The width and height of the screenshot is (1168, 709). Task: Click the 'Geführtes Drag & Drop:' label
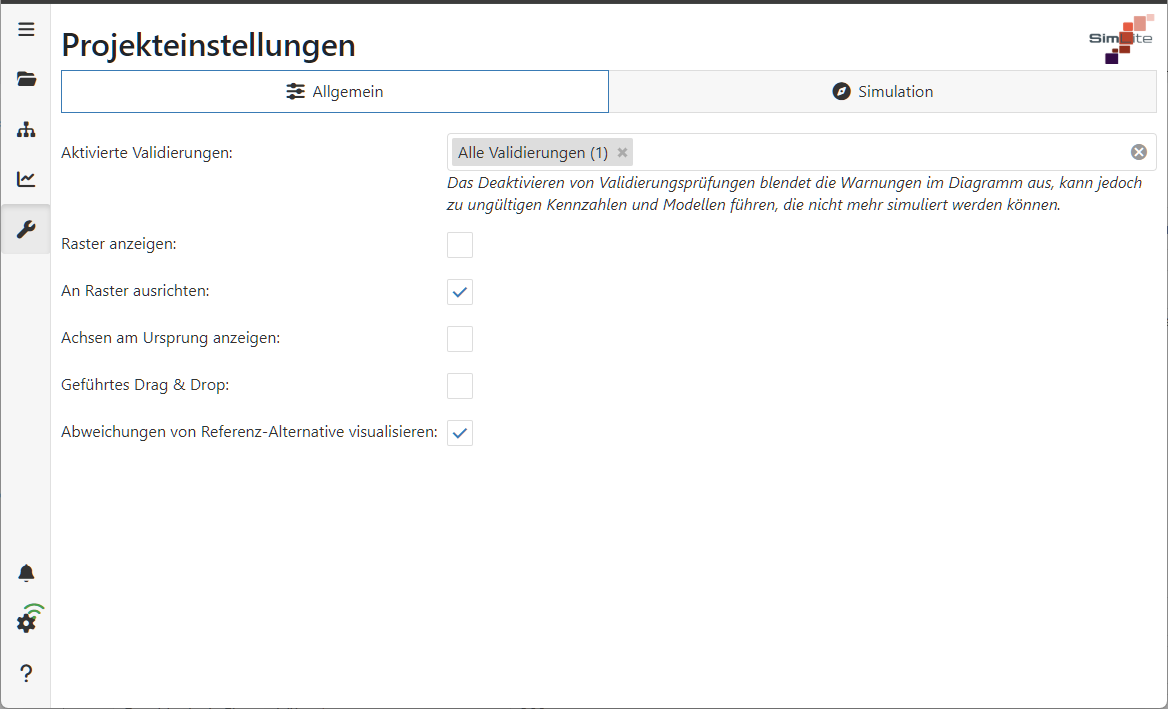[145, 385]
